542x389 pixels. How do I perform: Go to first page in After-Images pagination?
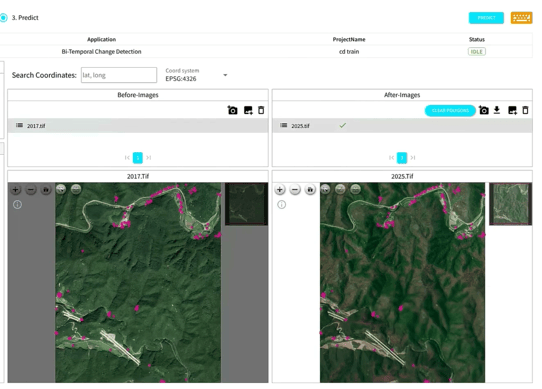pyautogui.click(x=391, y=158)
